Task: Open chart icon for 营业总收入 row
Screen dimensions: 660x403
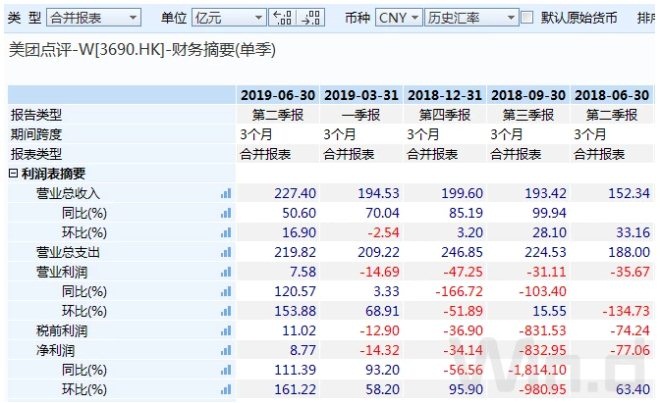Action: pyautogui.click(x=226, y=193)
